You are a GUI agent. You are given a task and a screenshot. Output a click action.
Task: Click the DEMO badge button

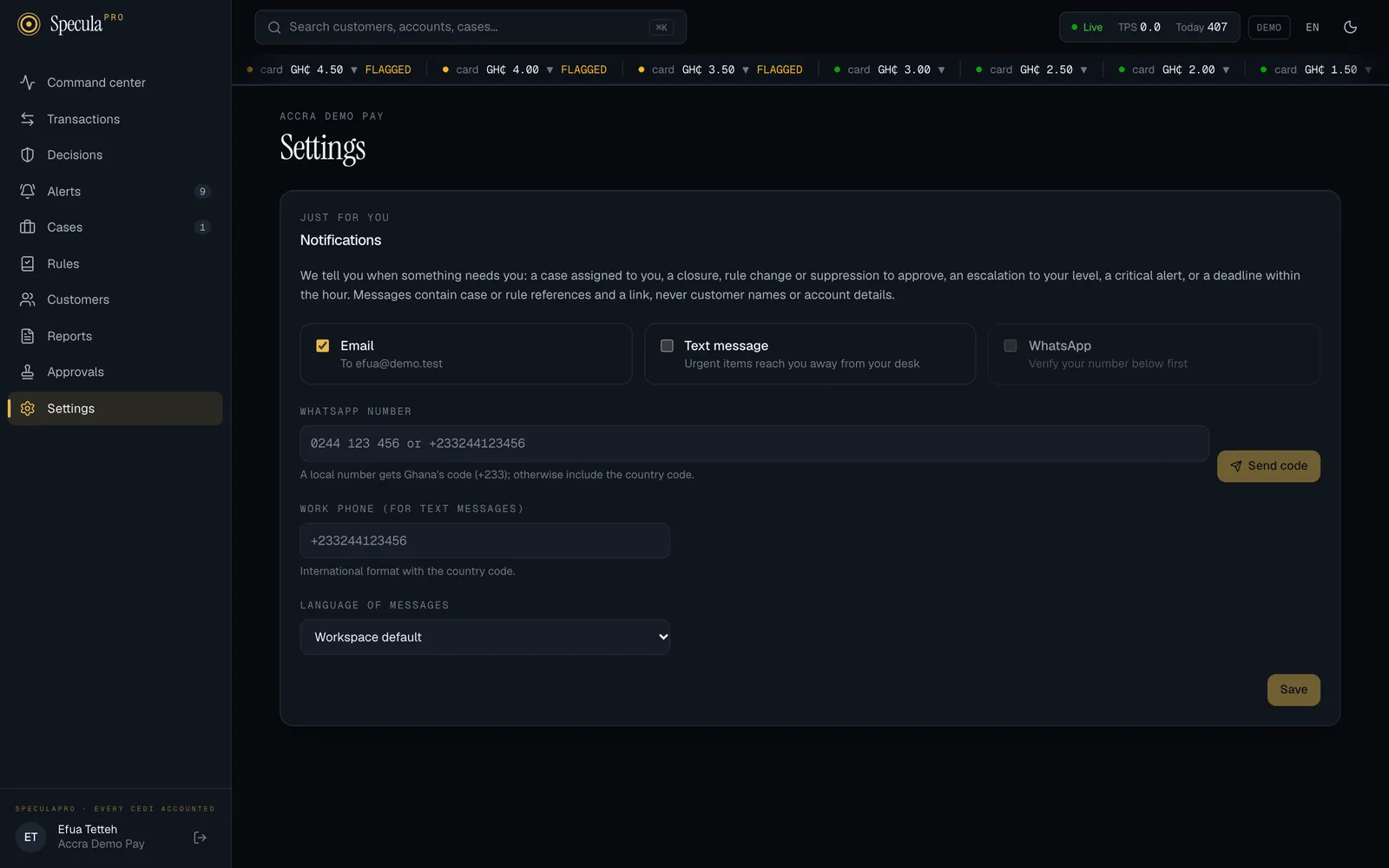pos(1269,27)
